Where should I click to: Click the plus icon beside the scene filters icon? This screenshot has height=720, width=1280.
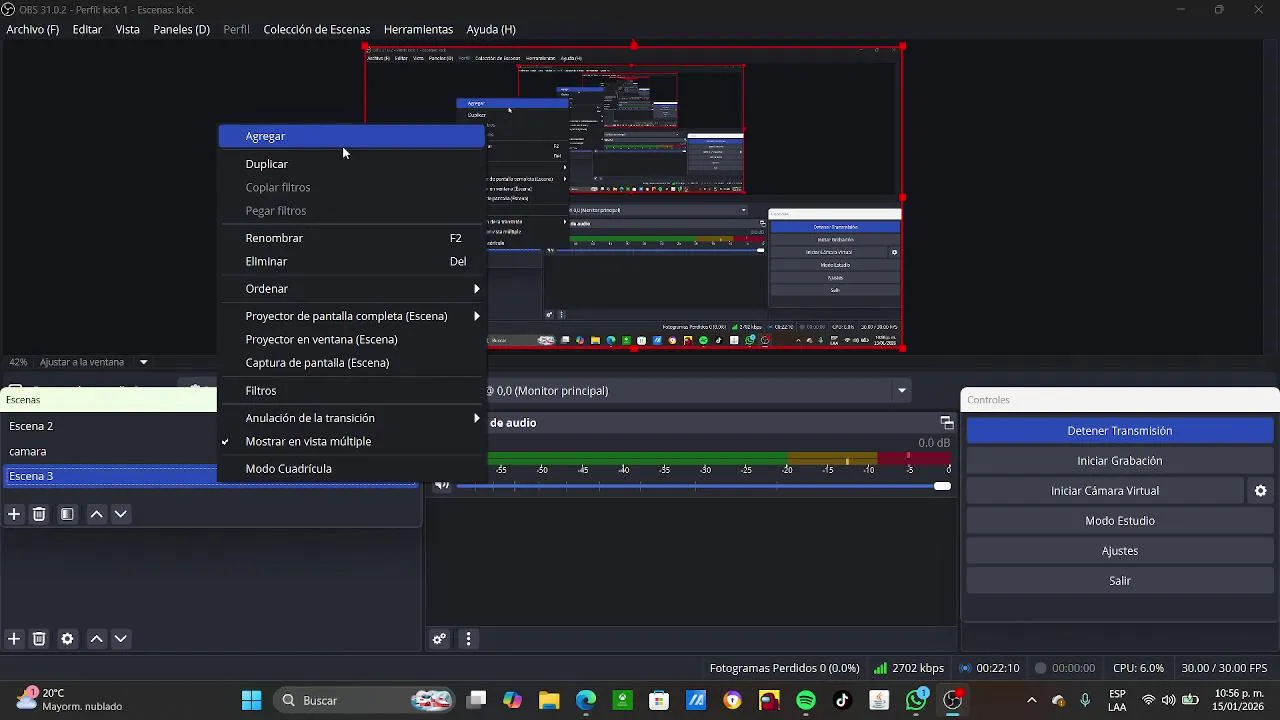(14, 514)
